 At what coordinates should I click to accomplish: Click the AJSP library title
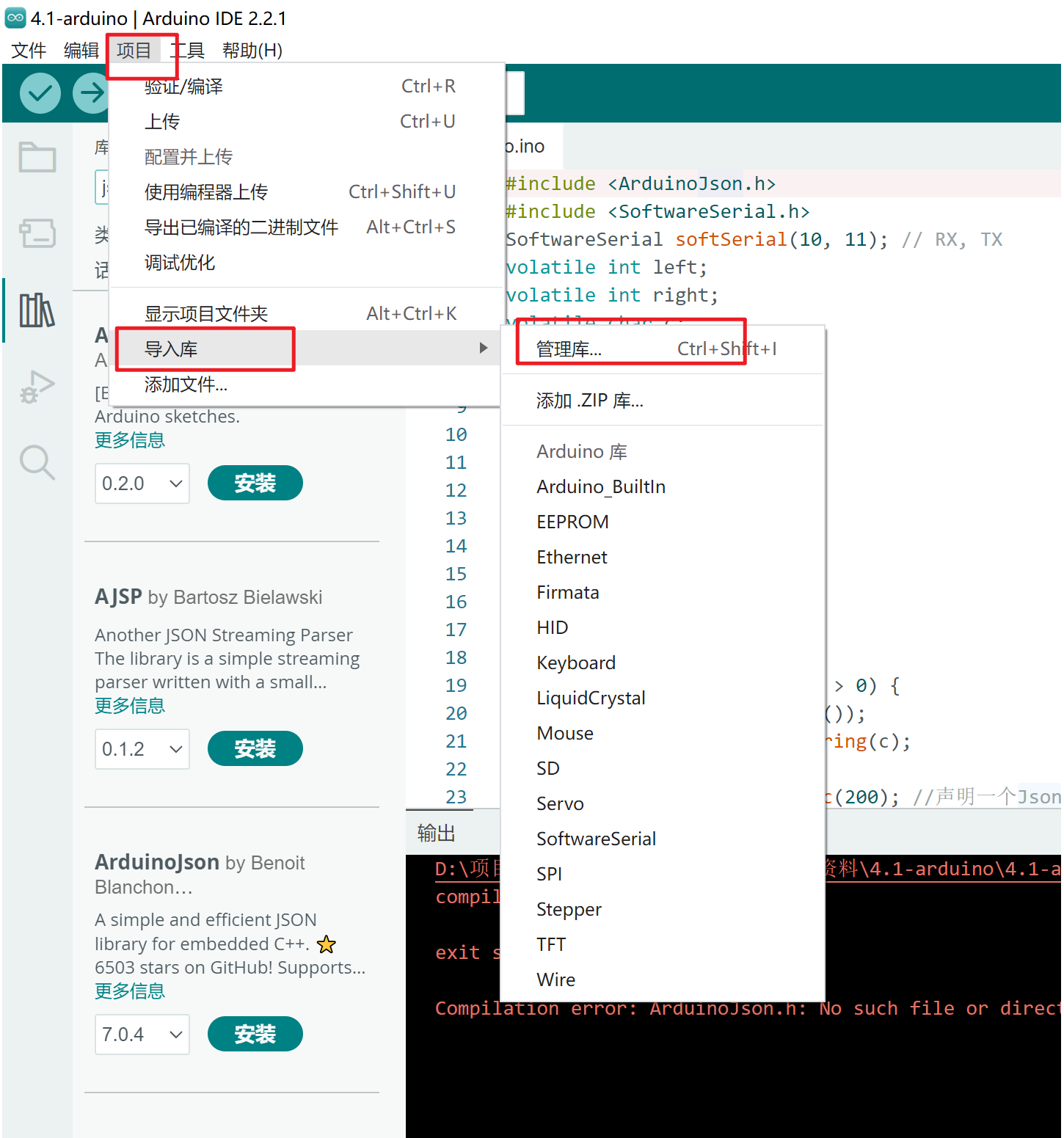coord(118,597)
